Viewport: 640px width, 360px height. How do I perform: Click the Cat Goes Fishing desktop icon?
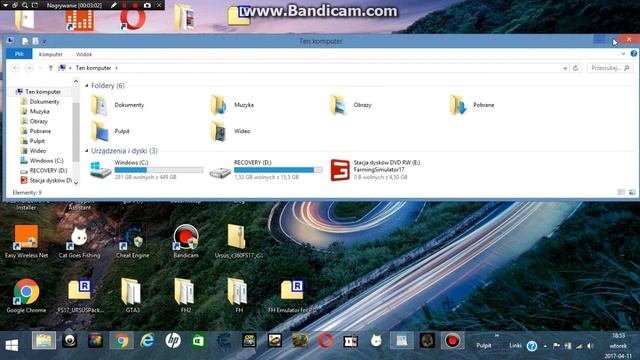(x=79, y=241)
